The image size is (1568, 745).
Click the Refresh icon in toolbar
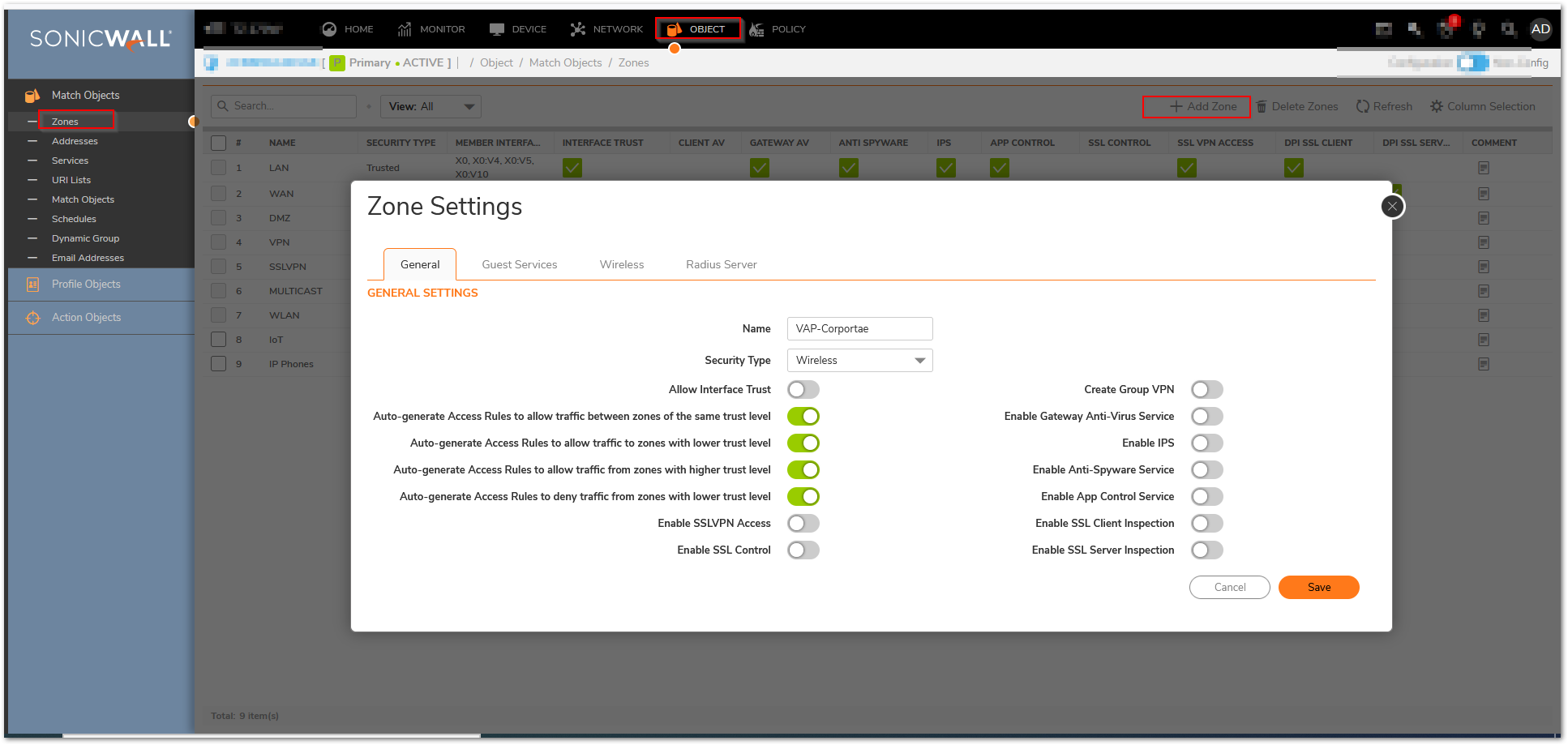coord(1363,107)
